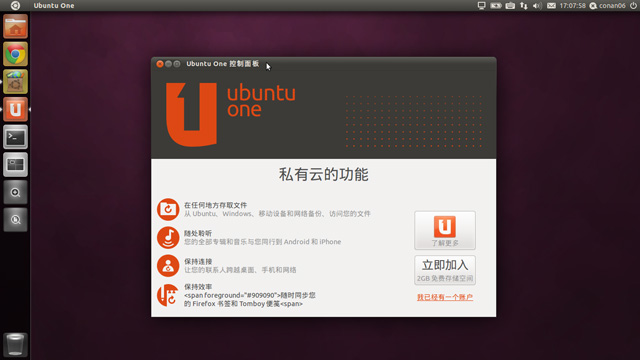Click the ubuntu one wordmark text in header
Image resolution: width=640 pixels, height=360 pixels.
pyautogui.click(x=261, y=101)
